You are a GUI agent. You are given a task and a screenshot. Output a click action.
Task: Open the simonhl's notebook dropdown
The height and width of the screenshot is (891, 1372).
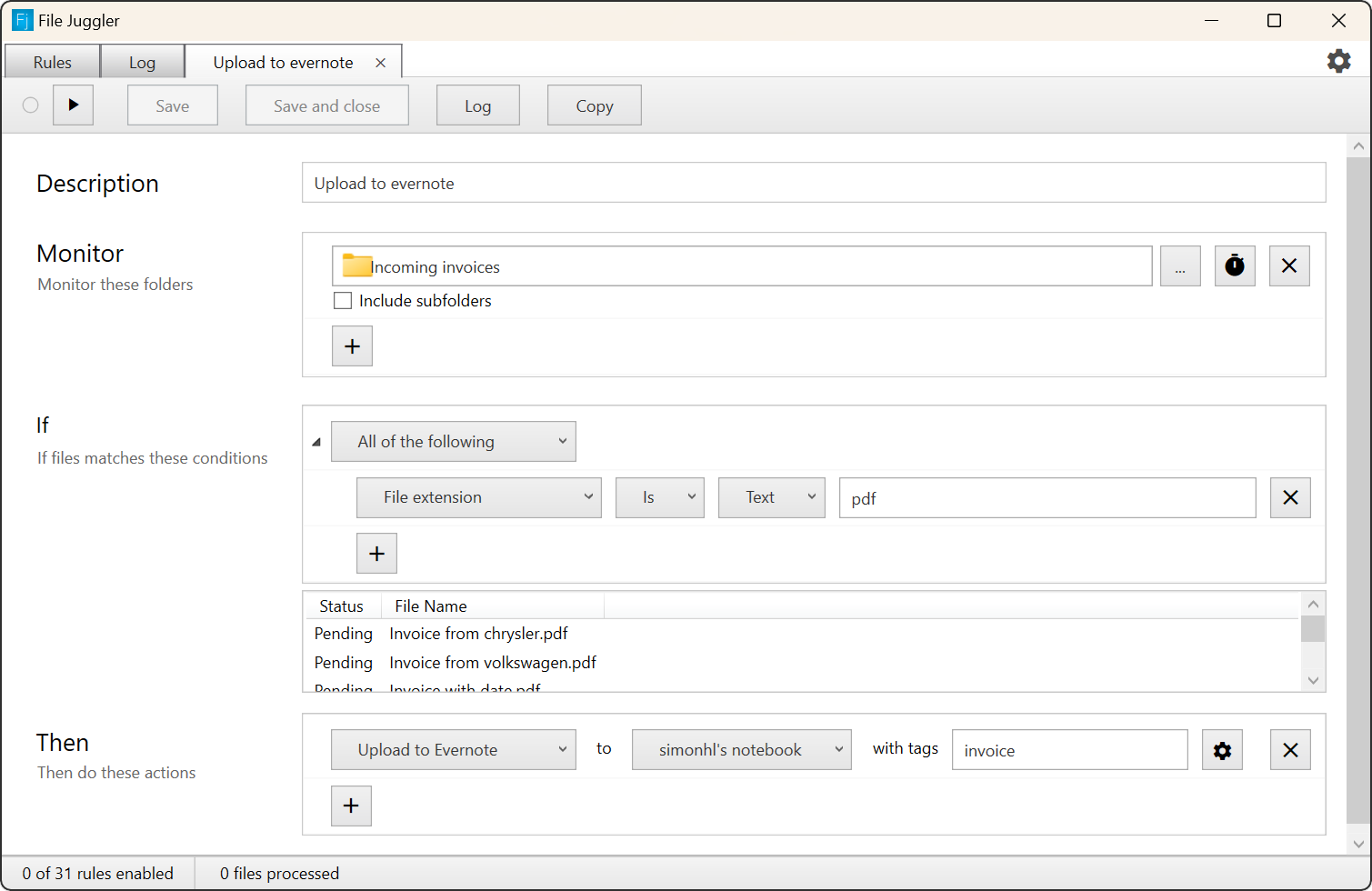[742, 750]
